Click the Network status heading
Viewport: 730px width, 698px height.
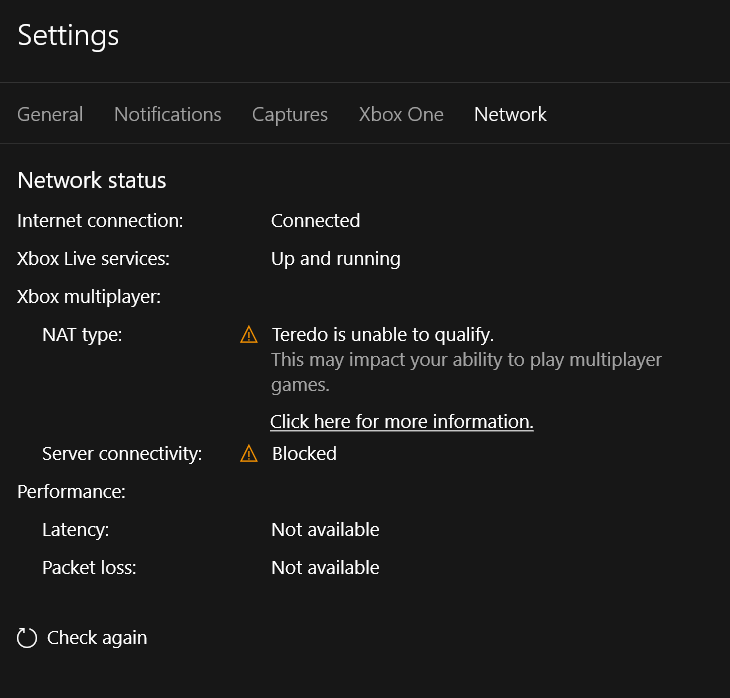[x=92, y=180]
